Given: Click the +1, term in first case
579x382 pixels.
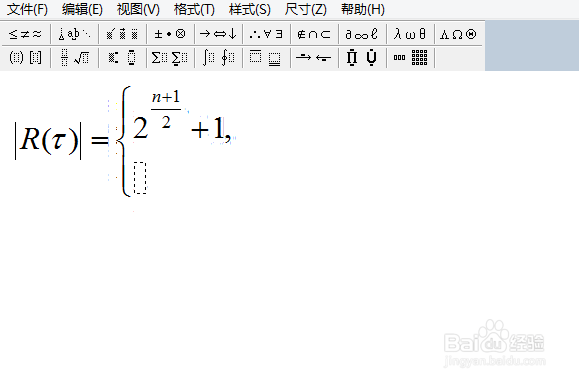Looking at the screenshot, I should coord(211,130).
